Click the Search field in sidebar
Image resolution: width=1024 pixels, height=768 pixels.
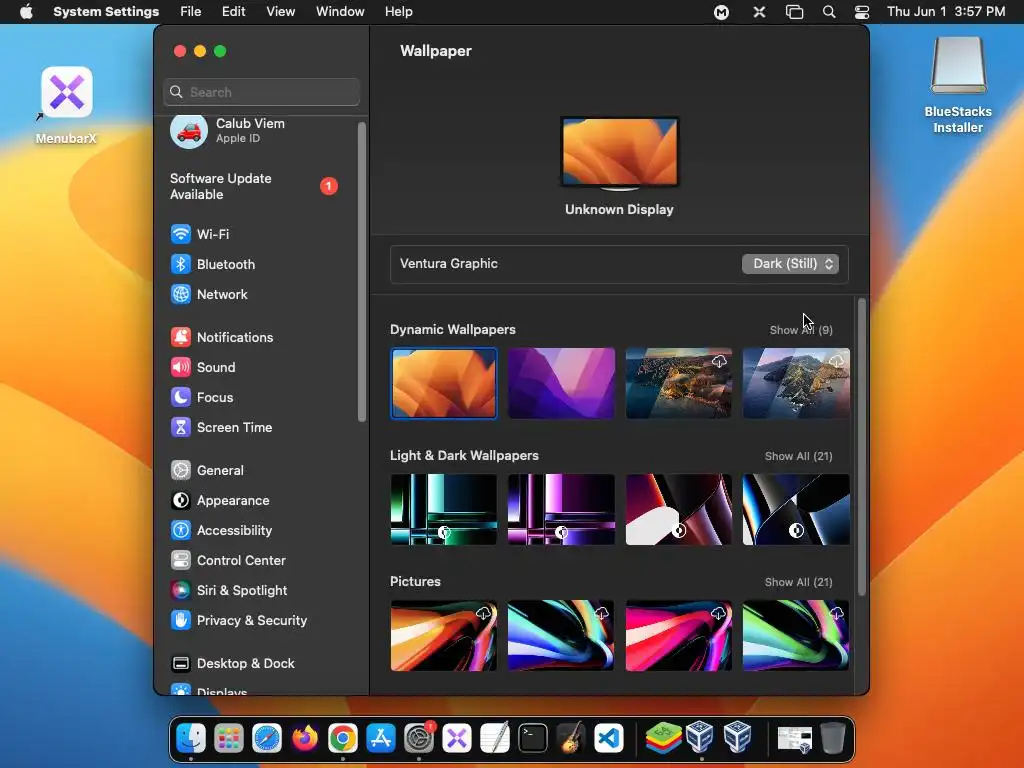(x=261, y=92)
